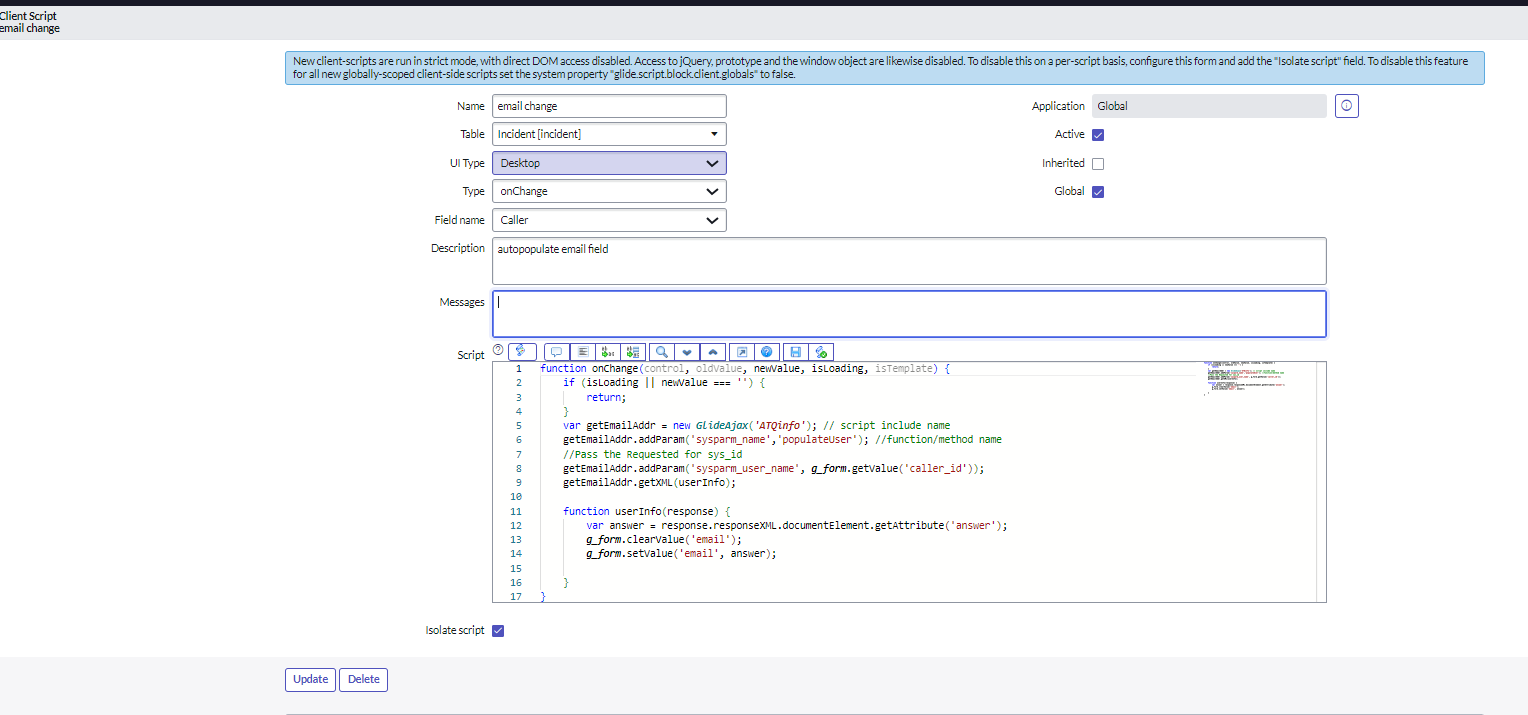Click into the Name text field
Viewport: 1528px width, 715px height.
(608, 106)
